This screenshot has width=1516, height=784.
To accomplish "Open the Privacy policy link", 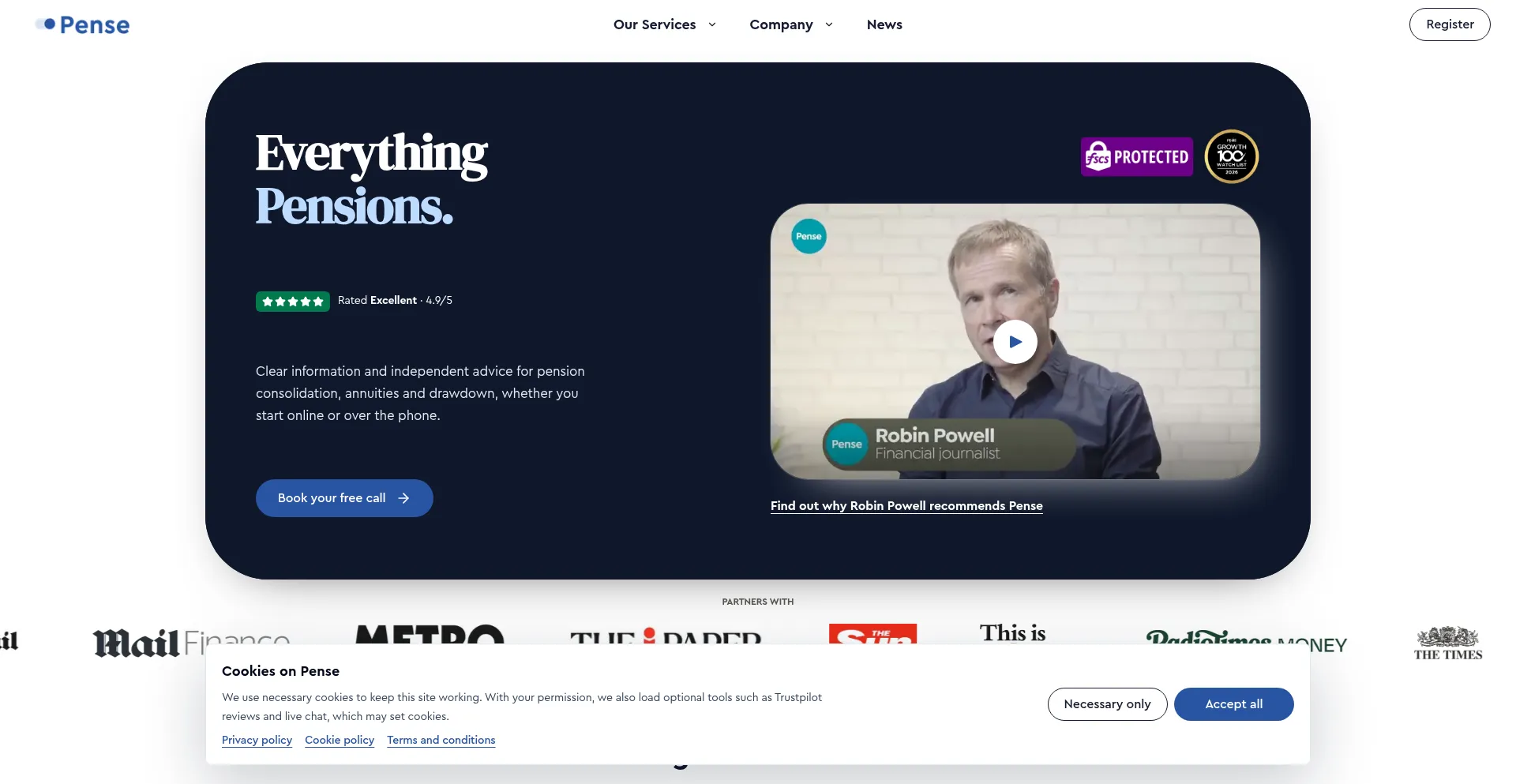I will click(x=257, y=740).
